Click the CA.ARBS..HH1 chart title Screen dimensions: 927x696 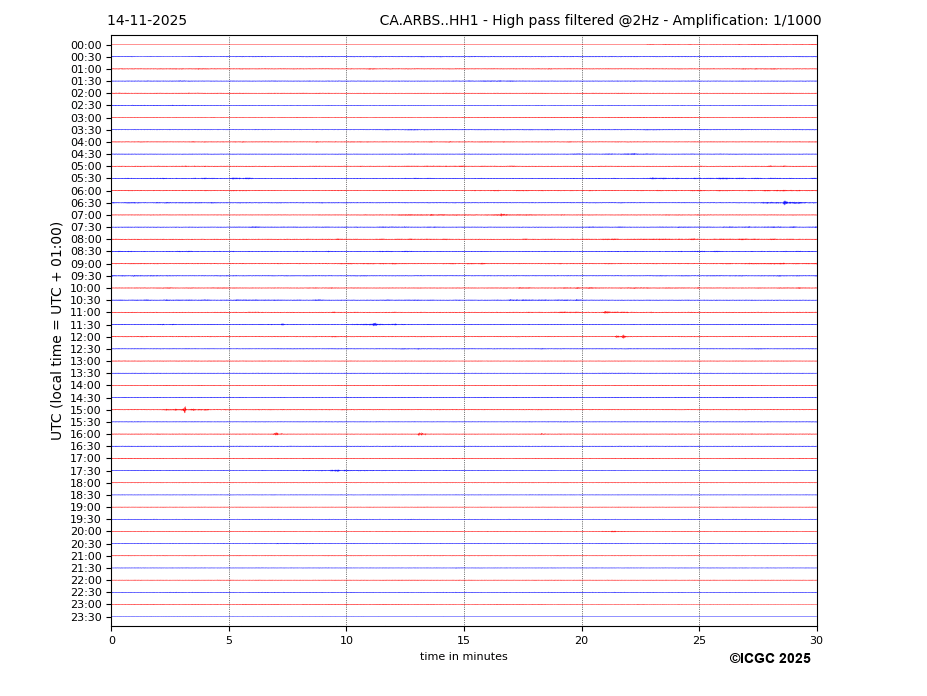[600, 21]
